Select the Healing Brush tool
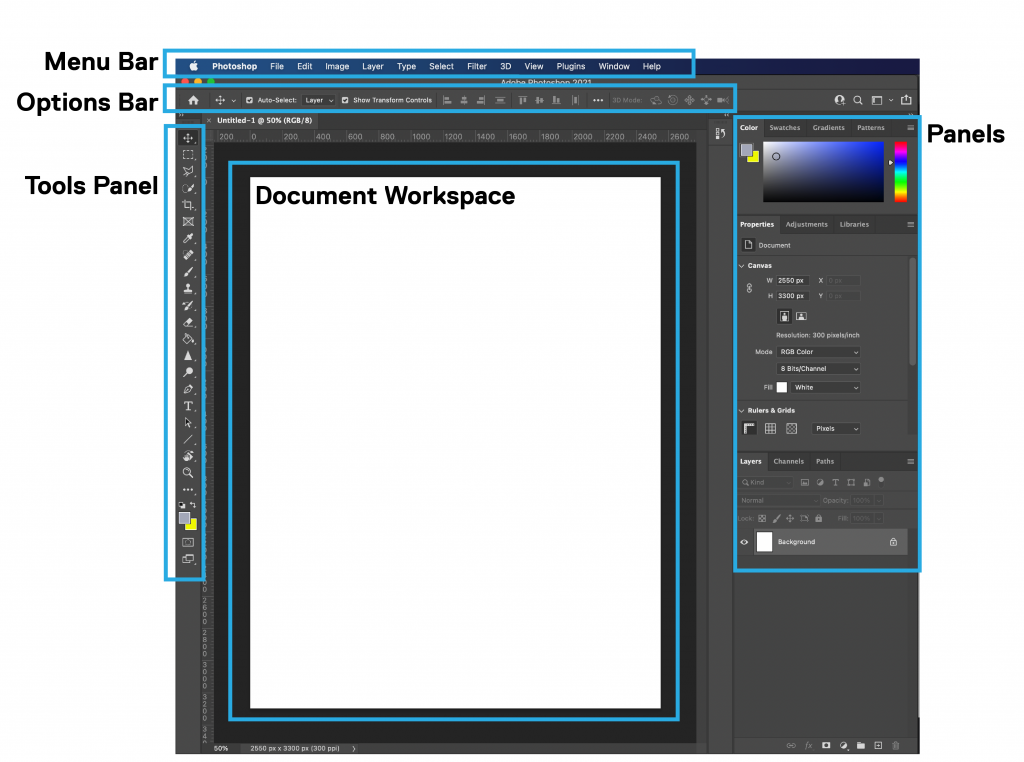The image size is (1024, 762). (x=188, y=255)
